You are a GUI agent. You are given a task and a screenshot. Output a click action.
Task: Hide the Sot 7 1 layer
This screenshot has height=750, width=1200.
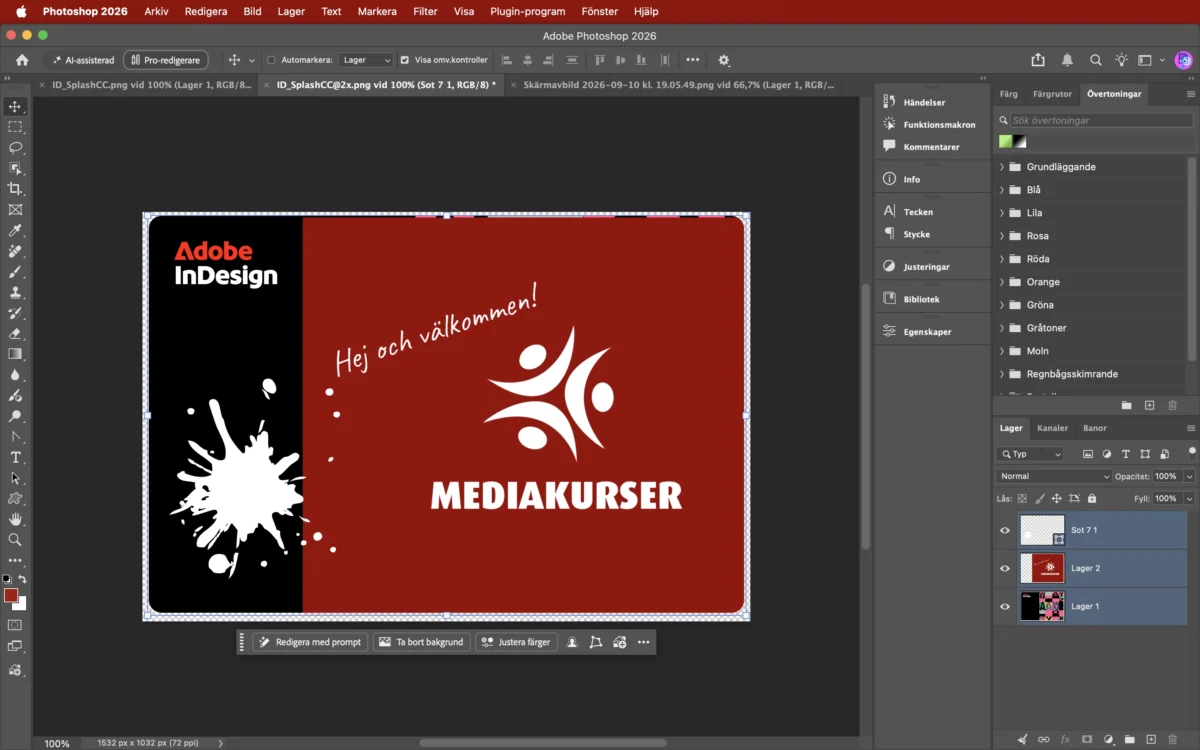(x=1005, y=530)
